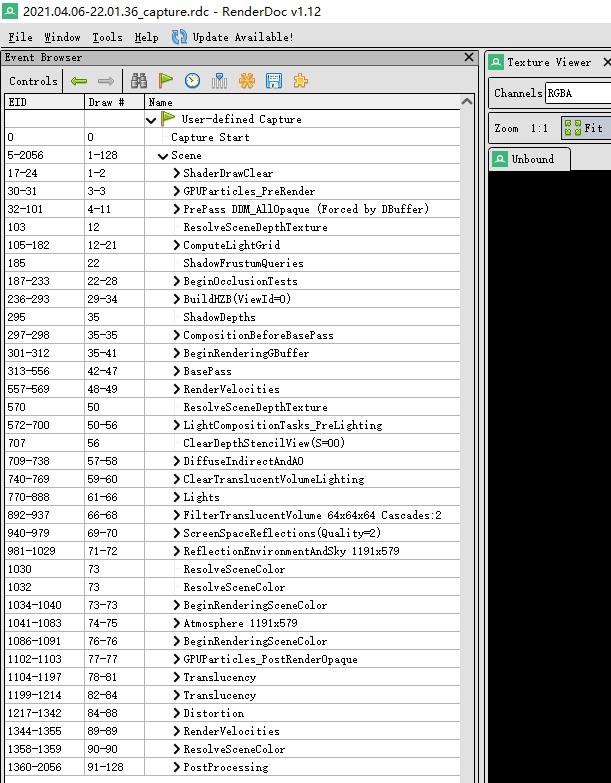Expand PostProcessing node
Viewport: 611px width, 783px height.
click(x=176, y=767)
